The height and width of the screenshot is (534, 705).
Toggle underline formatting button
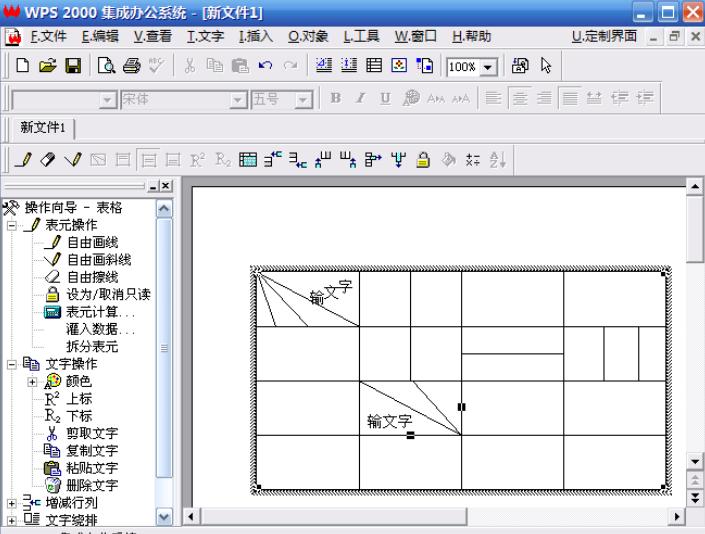point(385,98)
